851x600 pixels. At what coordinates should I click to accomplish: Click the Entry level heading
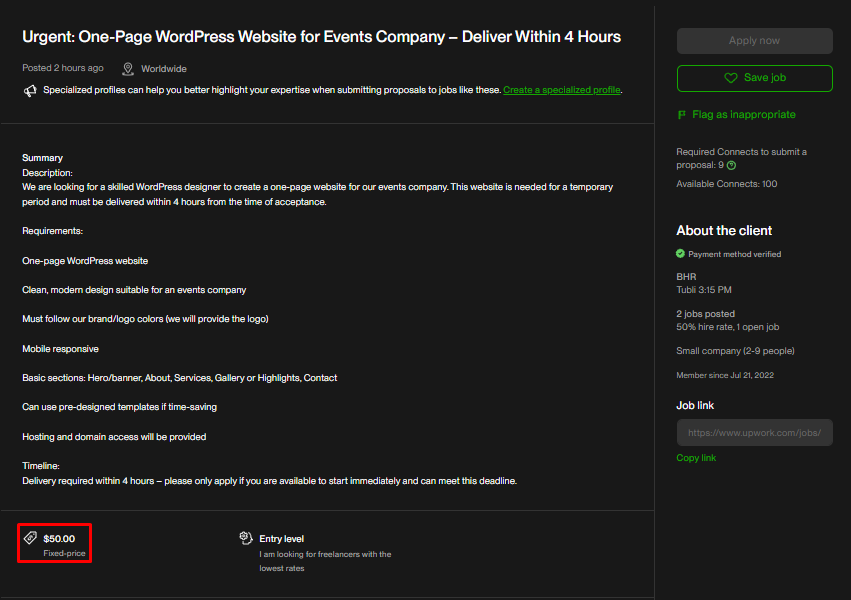click(282, 539)
